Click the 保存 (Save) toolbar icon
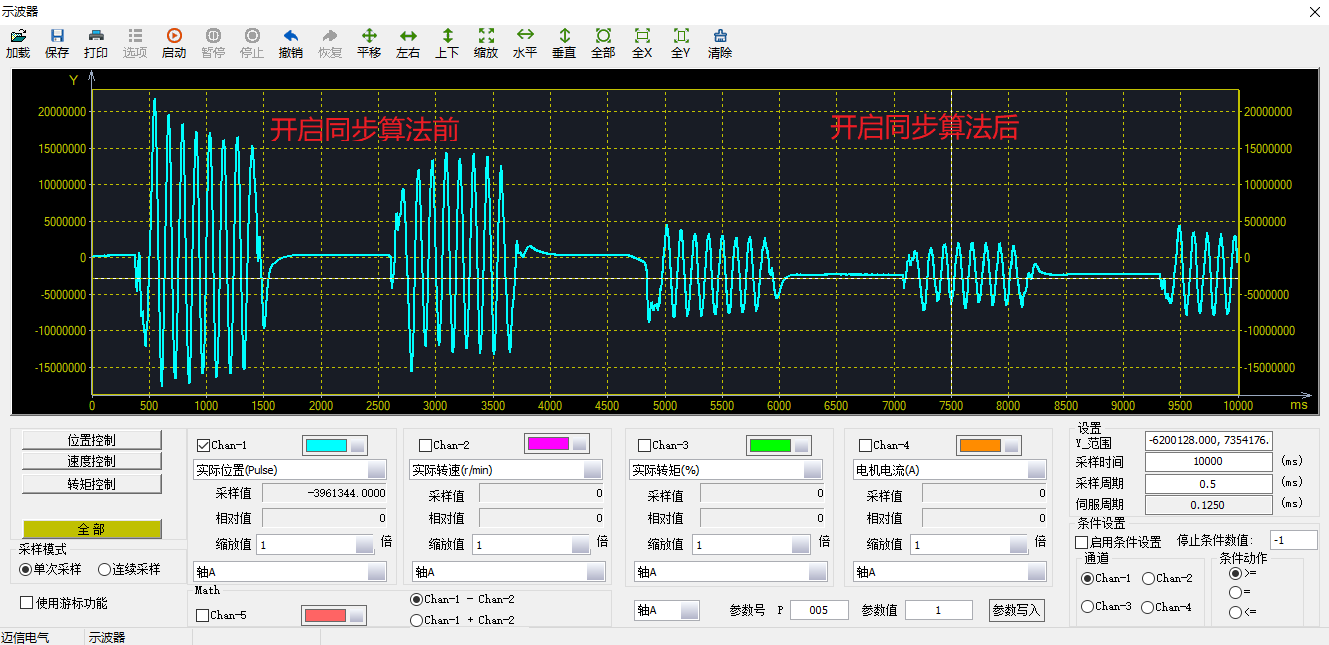 (x=57, y=36)
